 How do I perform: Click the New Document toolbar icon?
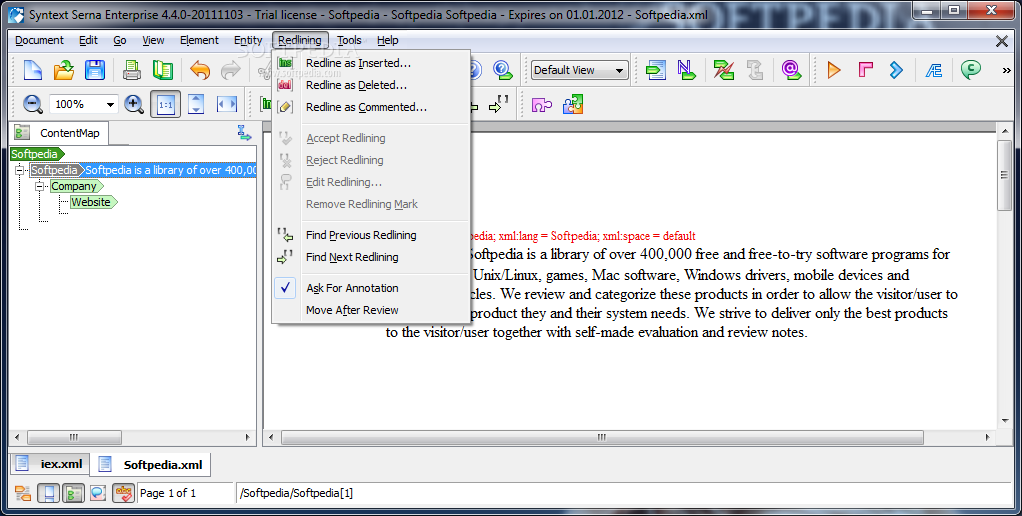point(33,70)
